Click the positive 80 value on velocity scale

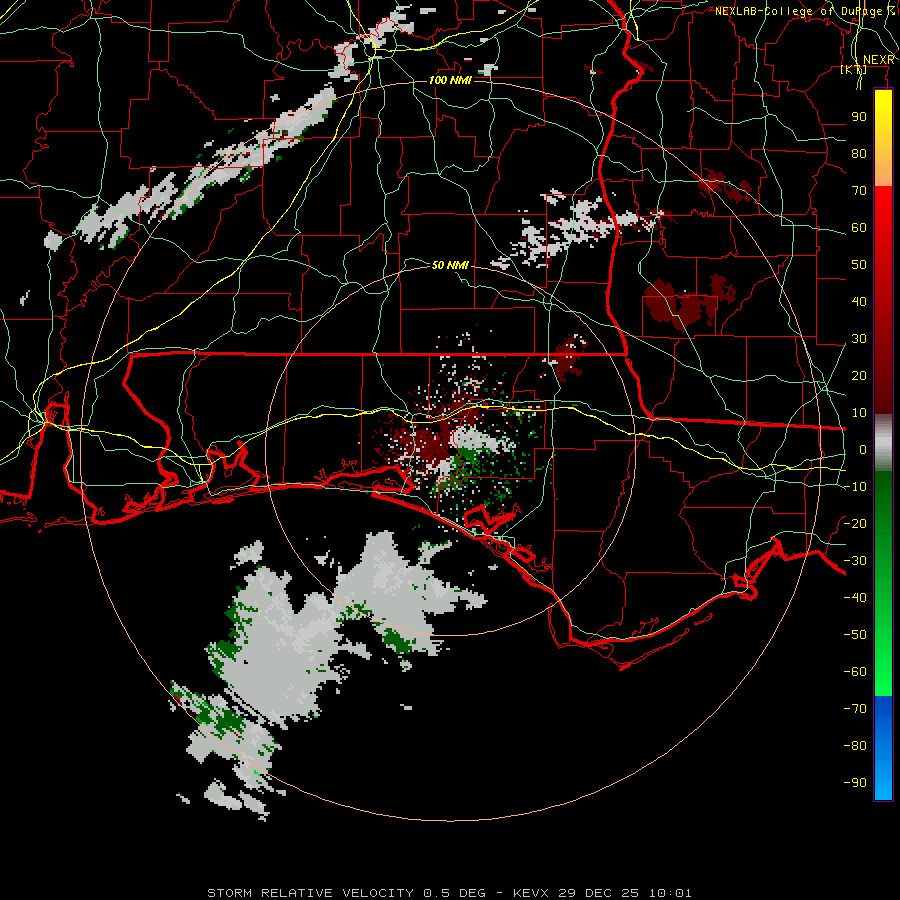pos(859,154)
